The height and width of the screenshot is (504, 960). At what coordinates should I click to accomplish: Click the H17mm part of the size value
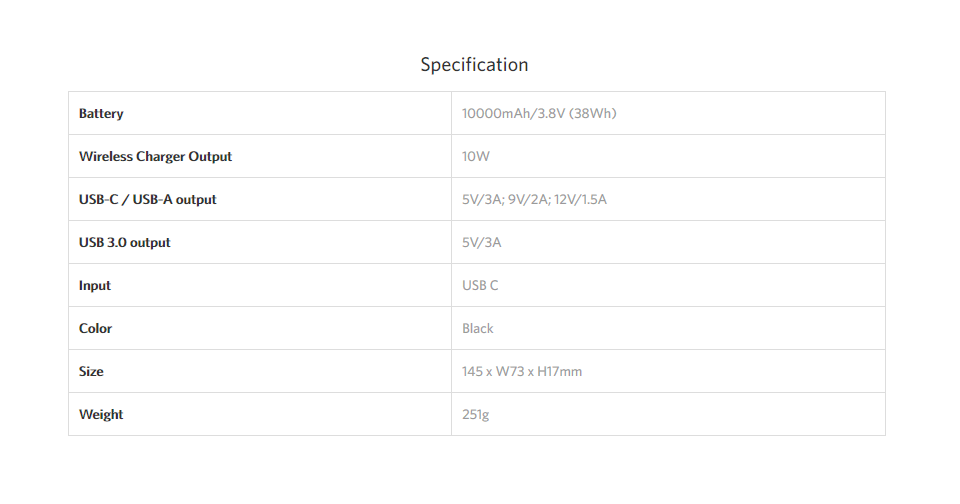[560, 371]
